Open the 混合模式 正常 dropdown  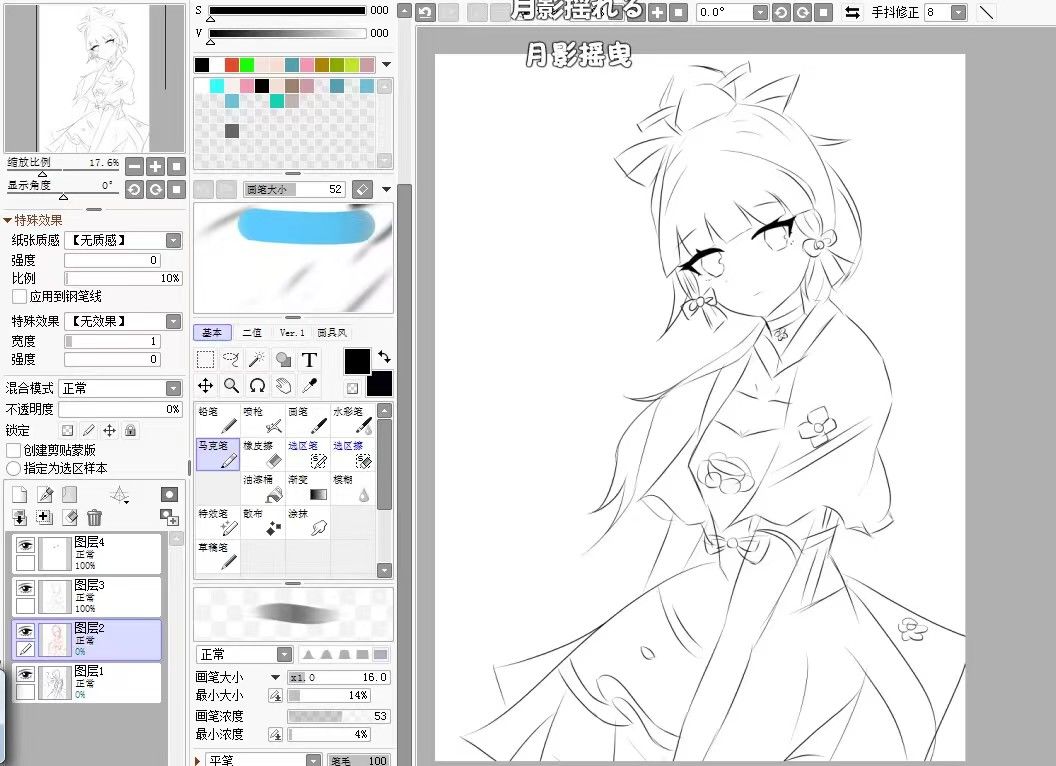coord(174,389)
